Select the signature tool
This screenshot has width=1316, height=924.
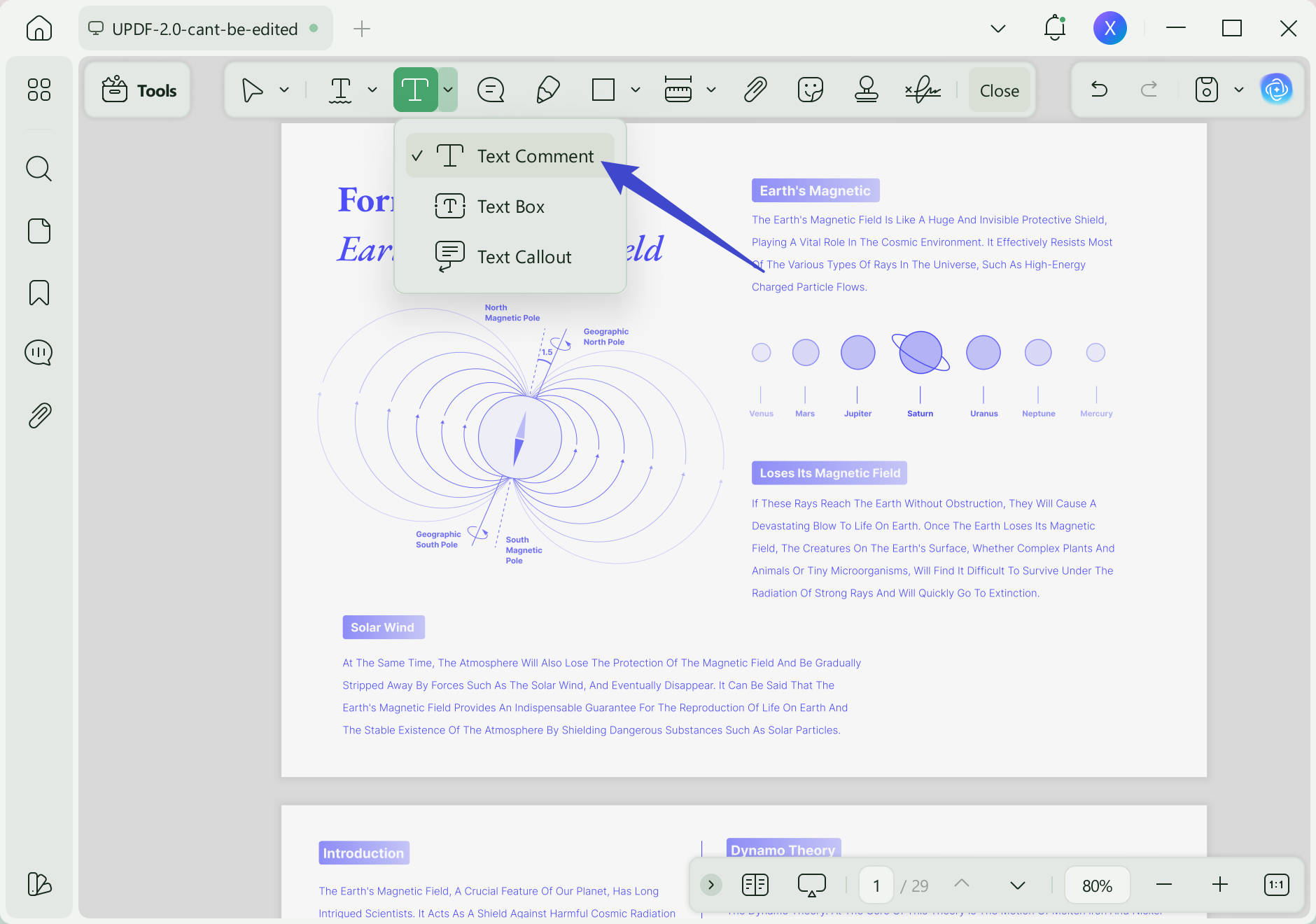point(923,90)
